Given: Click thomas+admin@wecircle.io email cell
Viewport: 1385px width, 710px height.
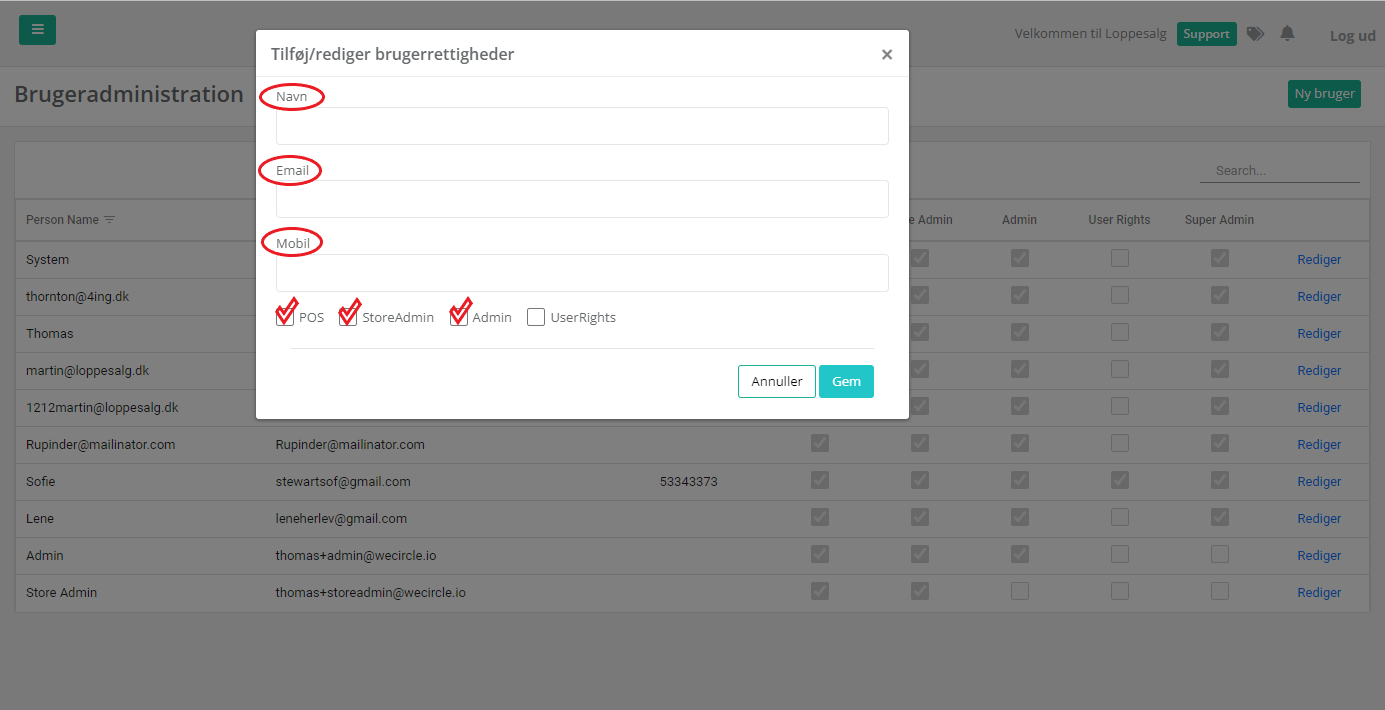Looking at the screenshot, I should pyautogui.click(x=355, y=556).
